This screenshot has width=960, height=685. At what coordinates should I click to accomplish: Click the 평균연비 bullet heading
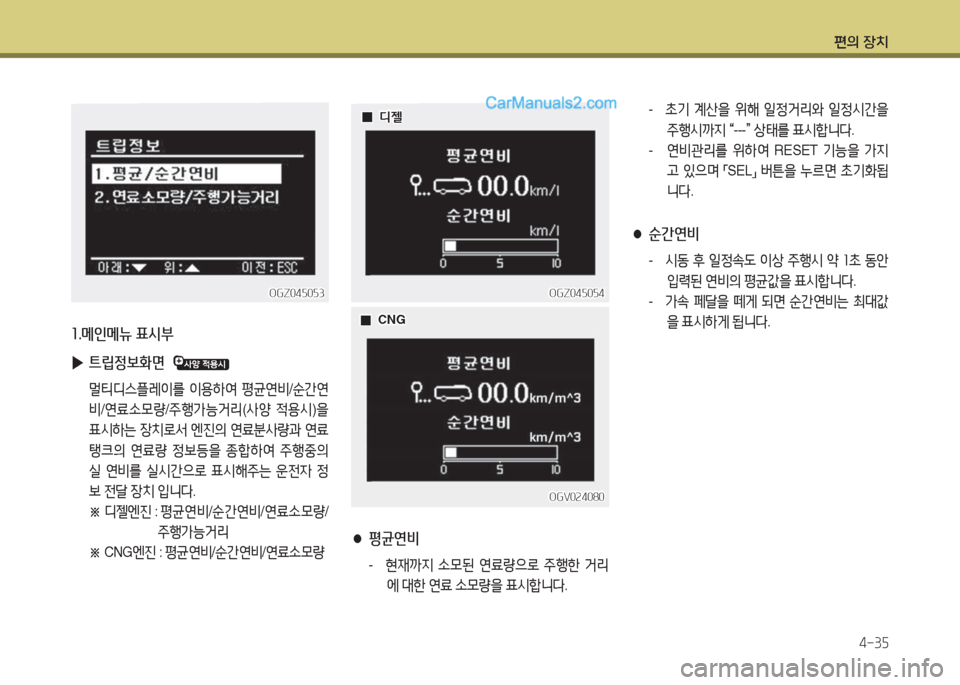394,538
